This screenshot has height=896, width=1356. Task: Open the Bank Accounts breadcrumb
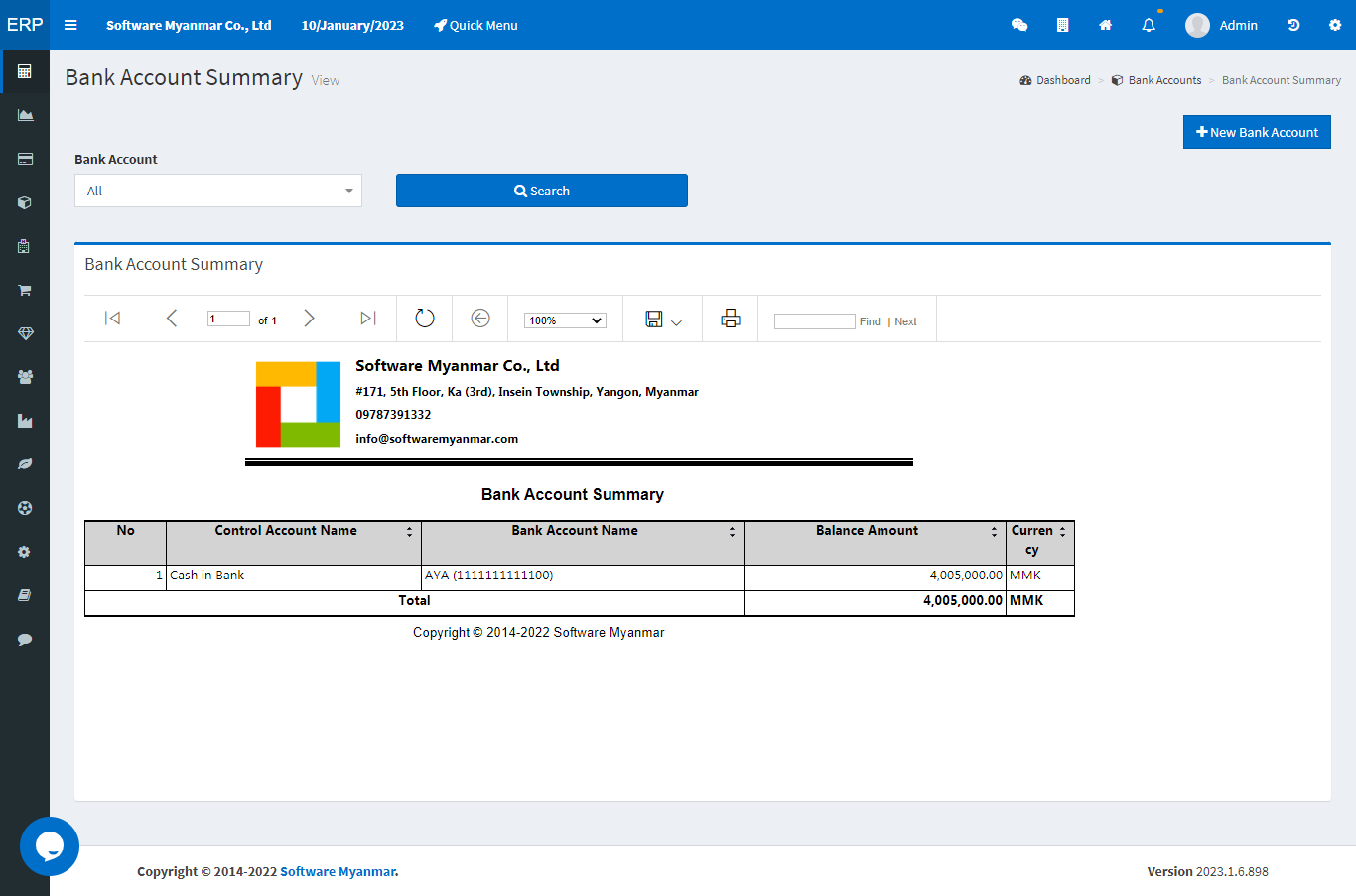tap(1156, 80)
